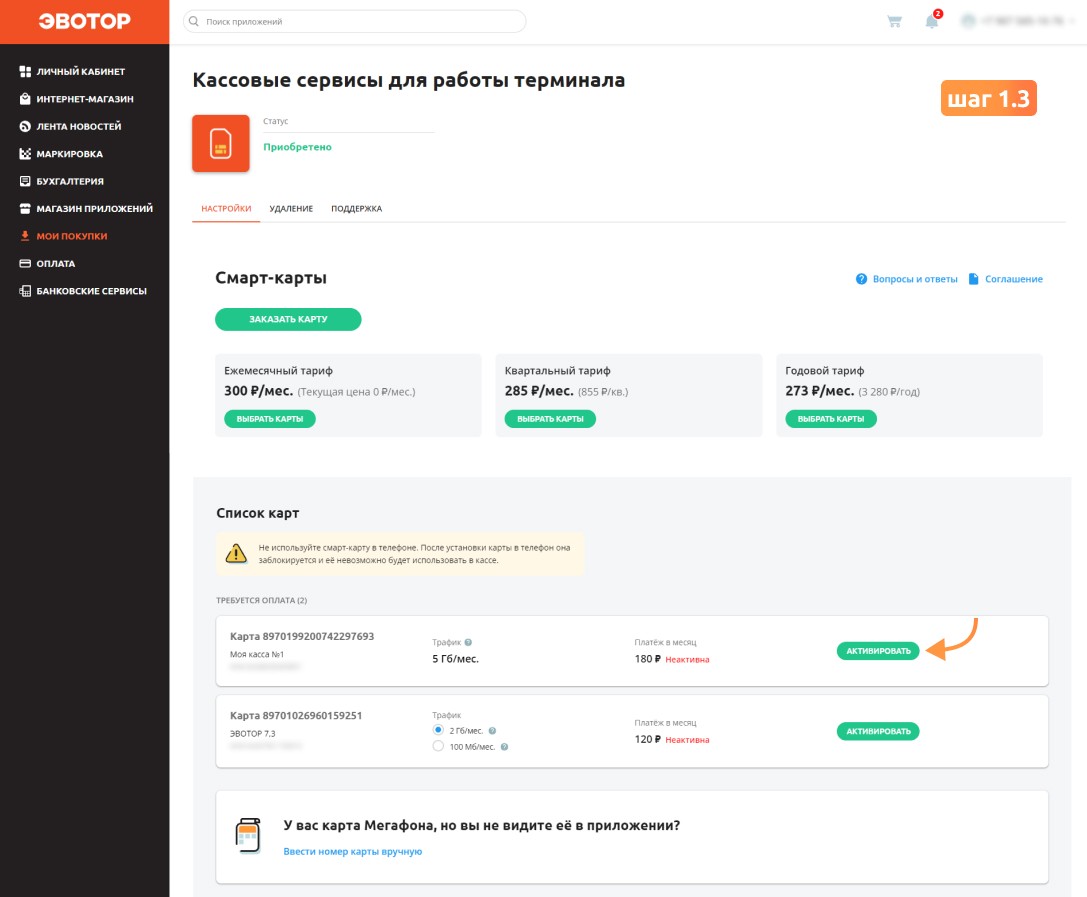
Task: Open Личный кабинет menu item
Action: [x=80, y=71]
